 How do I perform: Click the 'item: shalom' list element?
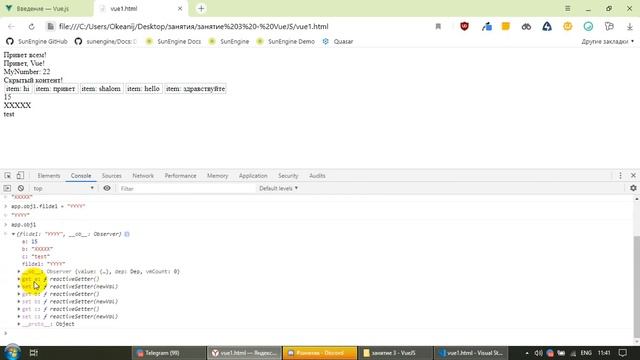101,89
